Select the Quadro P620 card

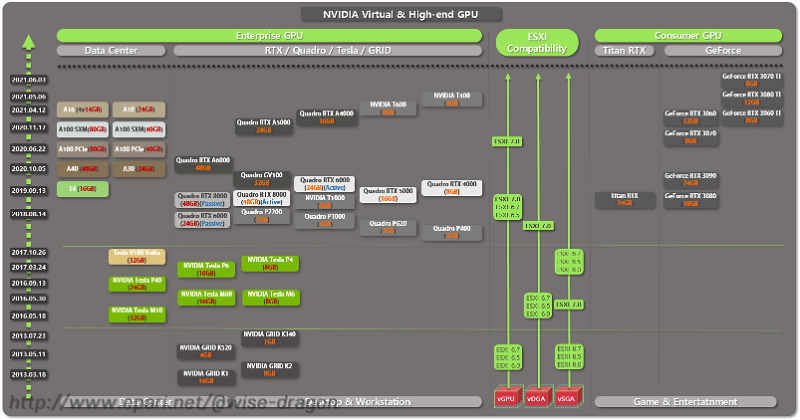coord(388,227)
